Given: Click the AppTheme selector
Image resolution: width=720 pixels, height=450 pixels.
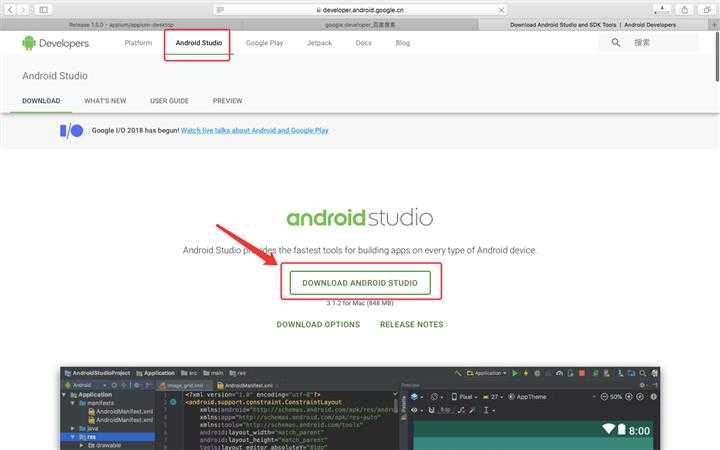Looking at the screenshot, I should tap(527, 397).
